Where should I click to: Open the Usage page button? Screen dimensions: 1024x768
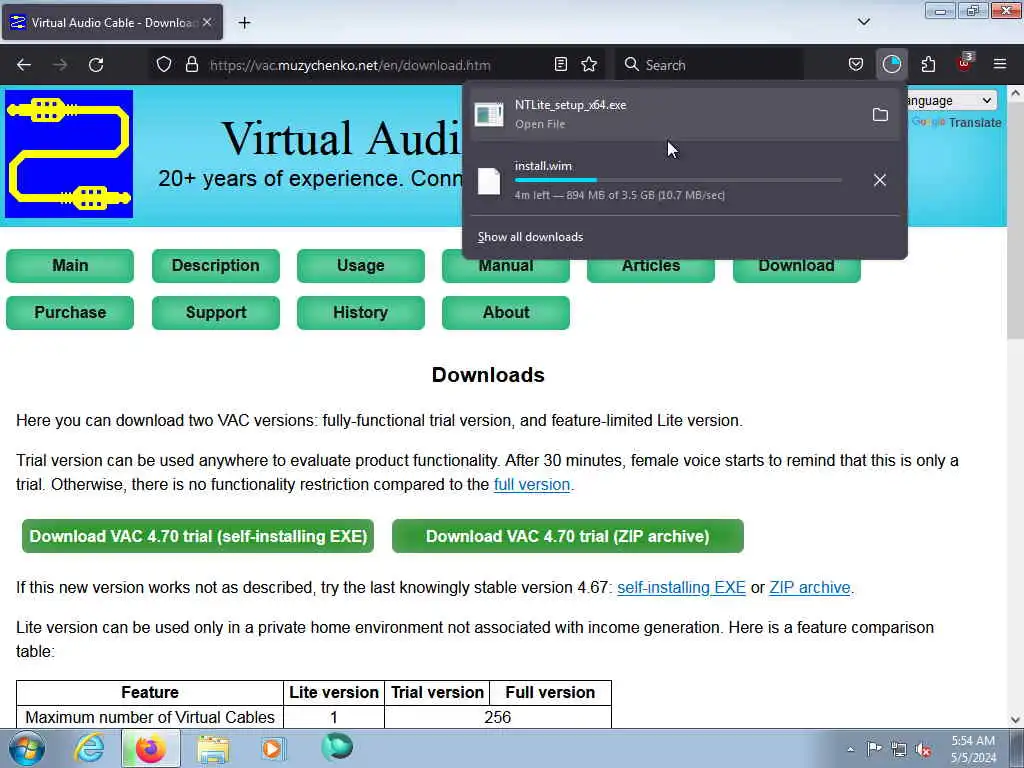click(x=360, y=266)
